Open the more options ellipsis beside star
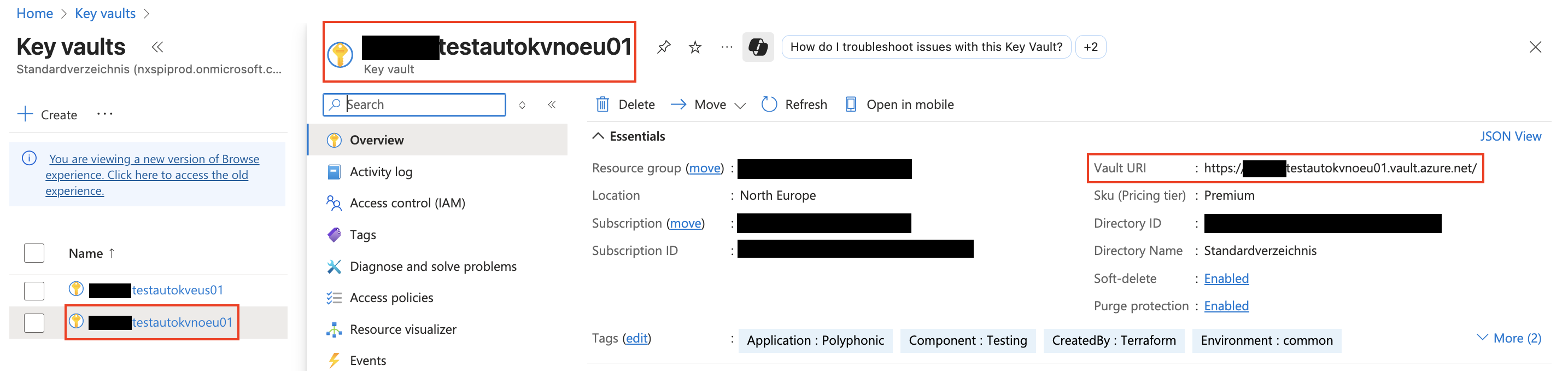This screenshot has width=1568, height=371. [726, 47]
